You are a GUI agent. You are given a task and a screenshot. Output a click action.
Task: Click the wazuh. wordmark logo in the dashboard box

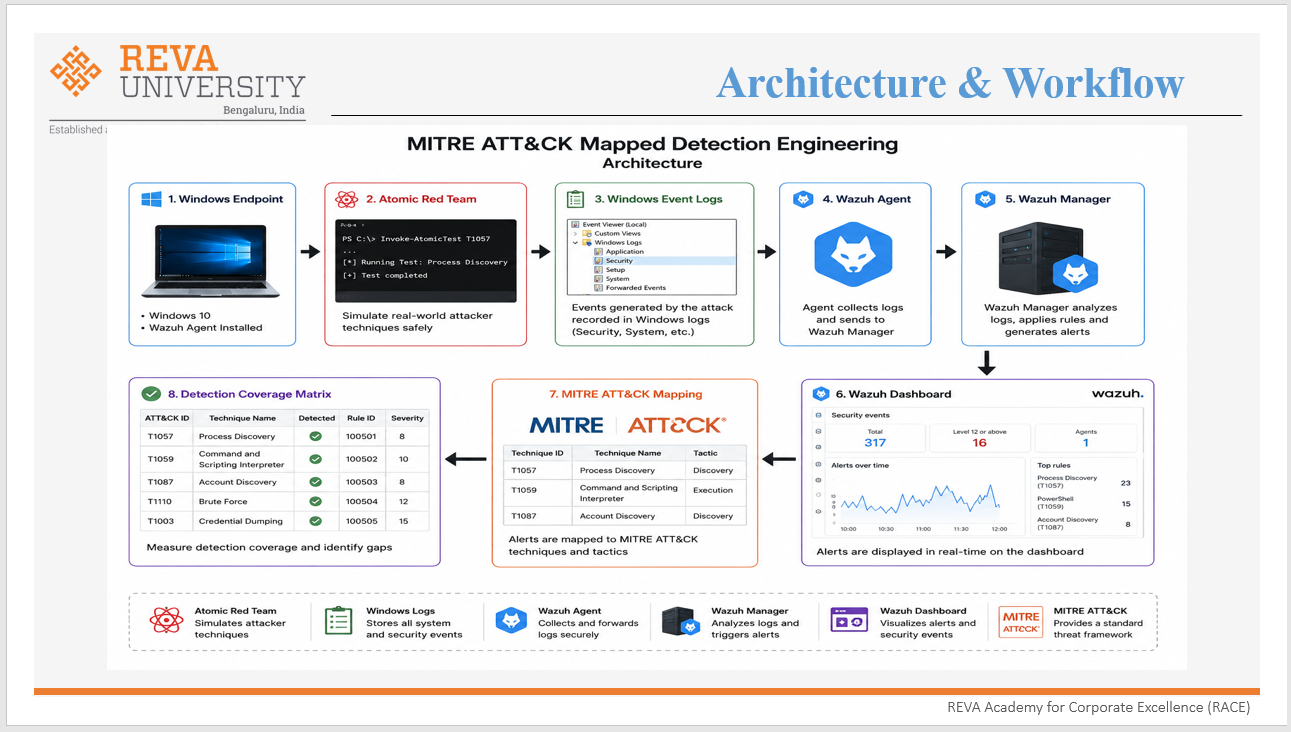coord(1117,394)
